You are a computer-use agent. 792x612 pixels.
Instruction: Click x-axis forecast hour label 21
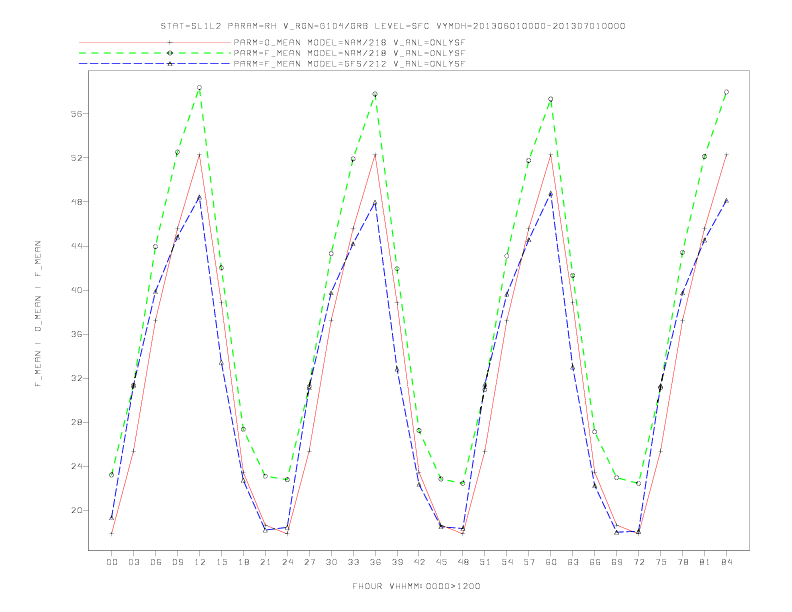click(x=265, y=562)
